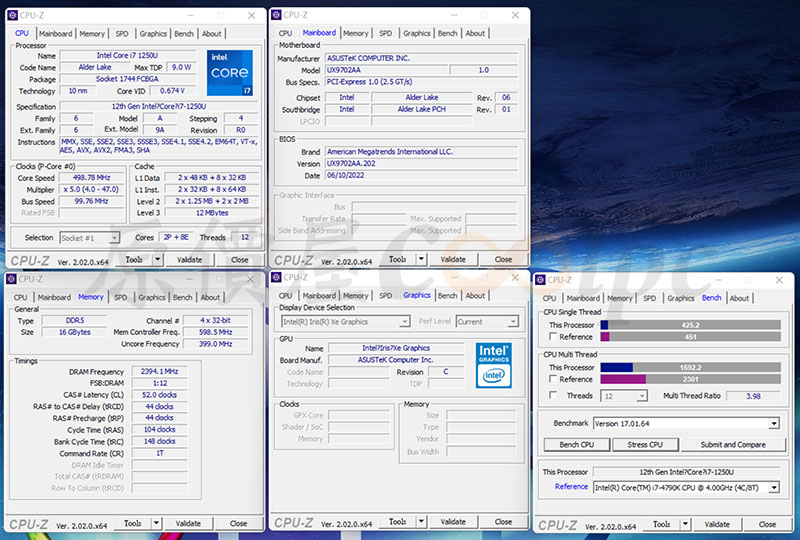Screen dimensions: 800x540
Task: Open Tools dropdown arrow in CPU tab window
Action: click(x=158, y=259)
